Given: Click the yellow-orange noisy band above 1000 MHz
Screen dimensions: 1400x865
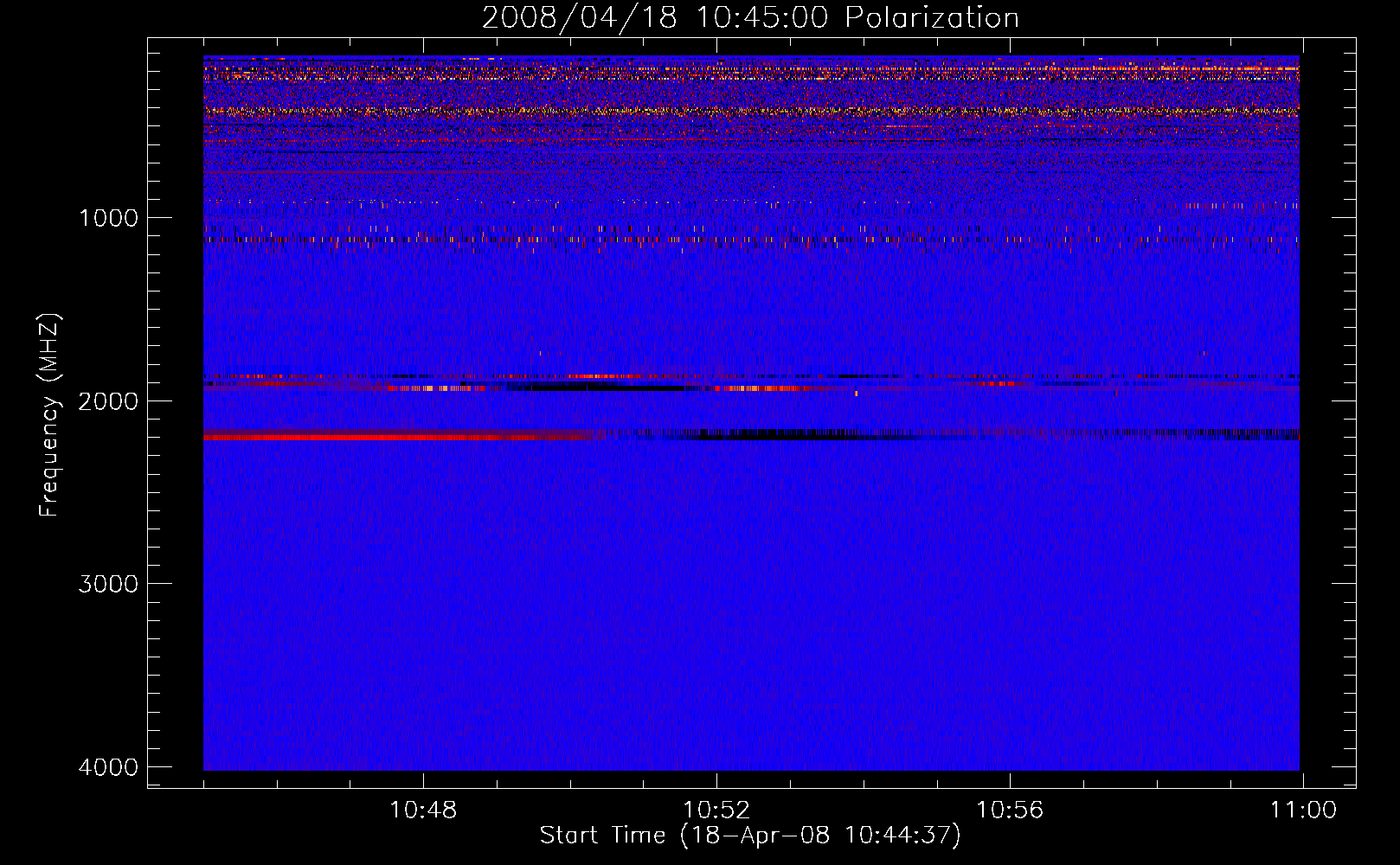Looking at the screenshot, I should [x=692, y=112].
